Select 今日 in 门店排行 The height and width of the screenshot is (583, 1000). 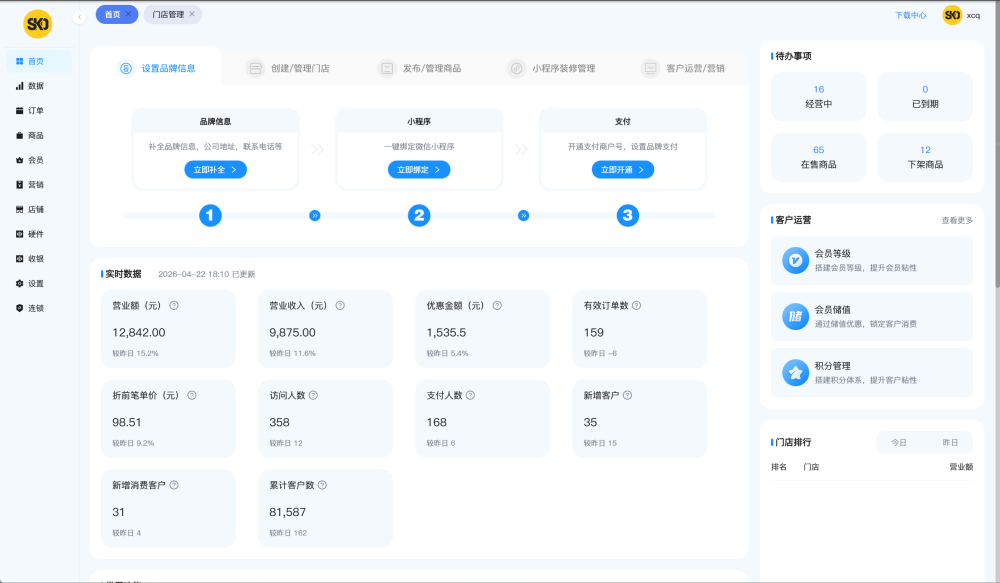point(899,443)
